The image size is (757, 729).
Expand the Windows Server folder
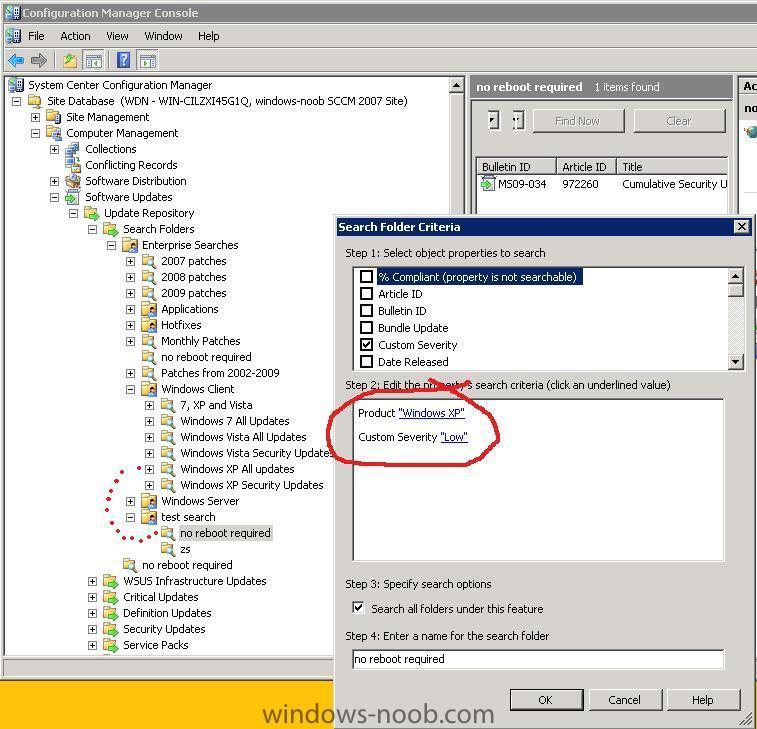tap(130, 501)
